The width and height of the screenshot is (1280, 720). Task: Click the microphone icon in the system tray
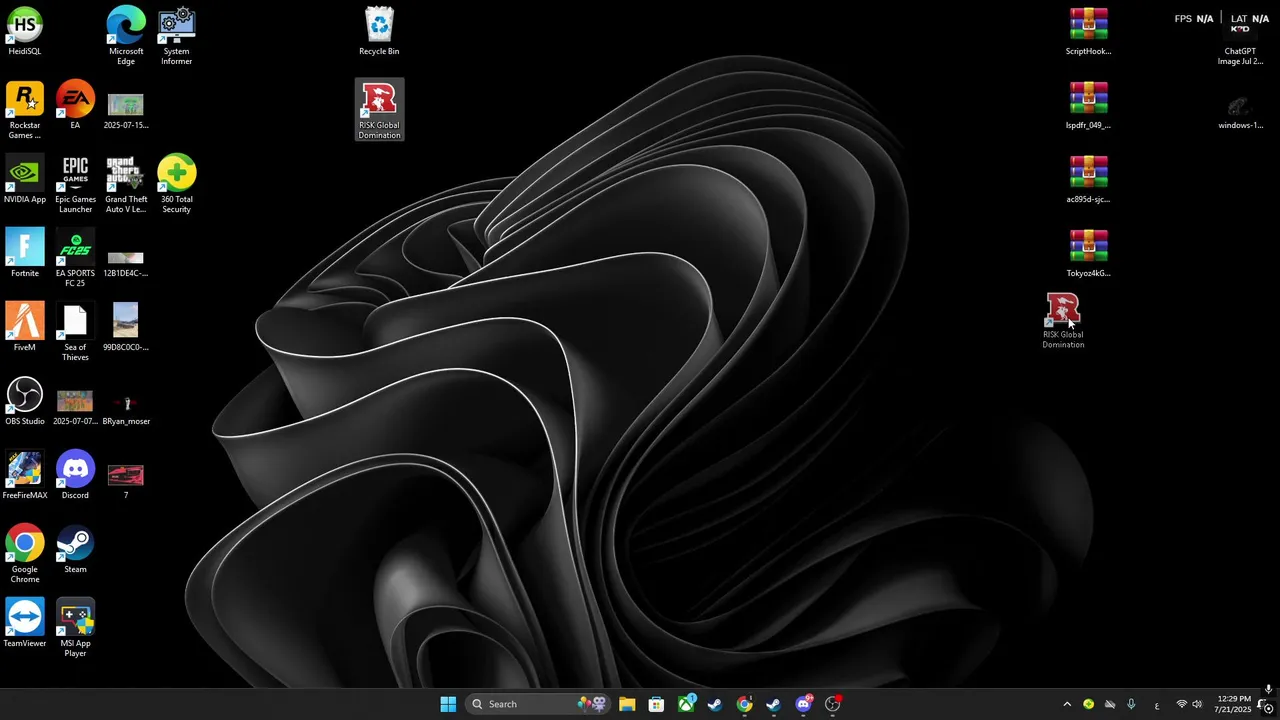point(1131,704)
